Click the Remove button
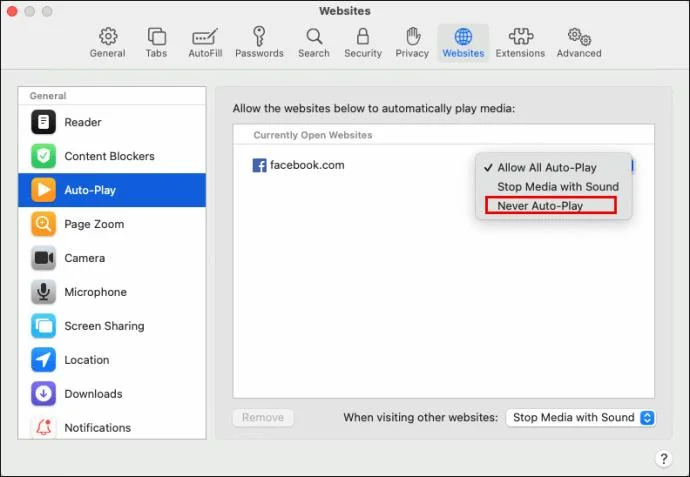The image size is (690, 477). [x=263, y=417]
